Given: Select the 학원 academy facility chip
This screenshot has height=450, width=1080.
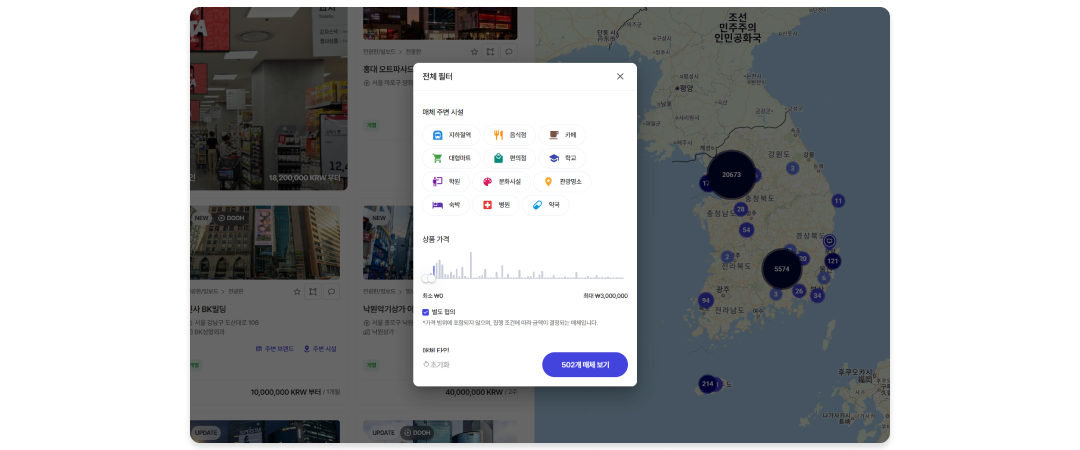Looking at the screenshot, I should pos(446,181).
